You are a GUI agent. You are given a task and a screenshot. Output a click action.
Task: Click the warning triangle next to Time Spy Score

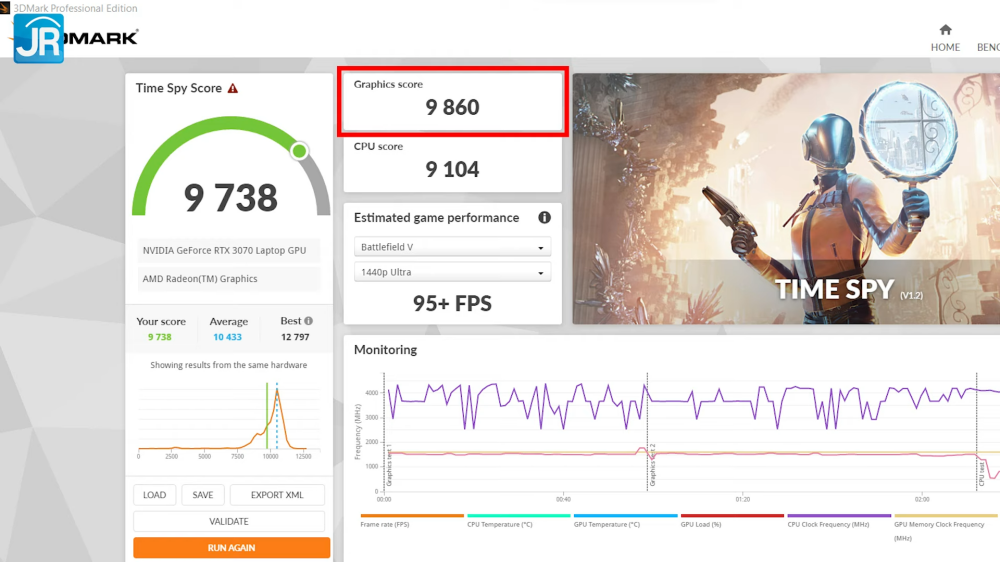click(x=233, y=89)
